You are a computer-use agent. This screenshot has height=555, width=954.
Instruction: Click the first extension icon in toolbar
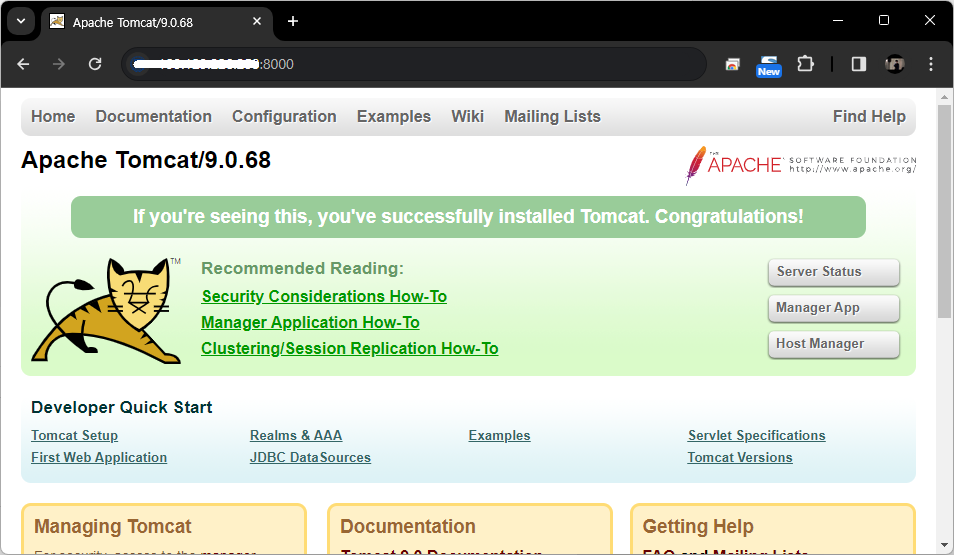tap(733, 64)
